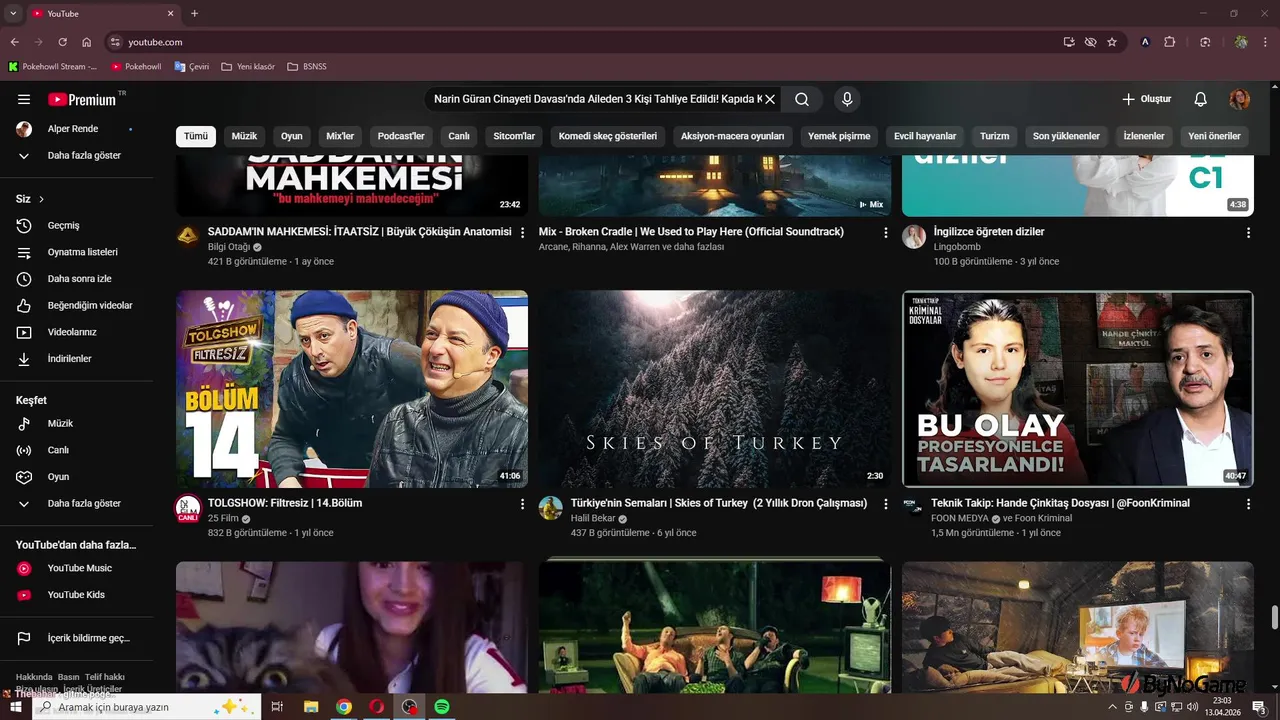Open File Explorer from the taskbar
The width and height of the screenshot is (1280, 720).
click(x=311, y=707)
